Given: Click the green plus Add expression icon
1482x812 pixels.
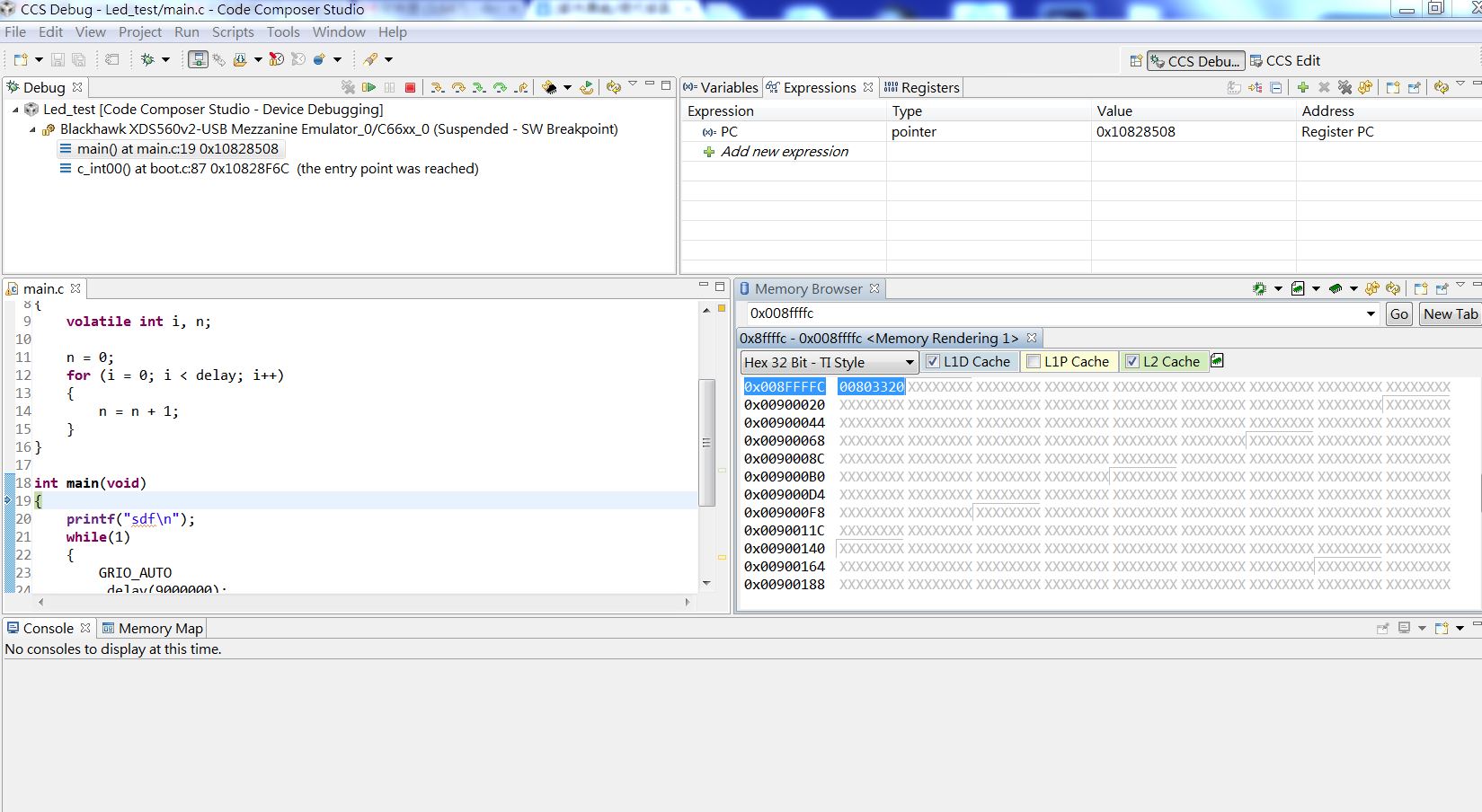Looking at the screenshot, I should pyautogui.click(x=1302, y=87).
